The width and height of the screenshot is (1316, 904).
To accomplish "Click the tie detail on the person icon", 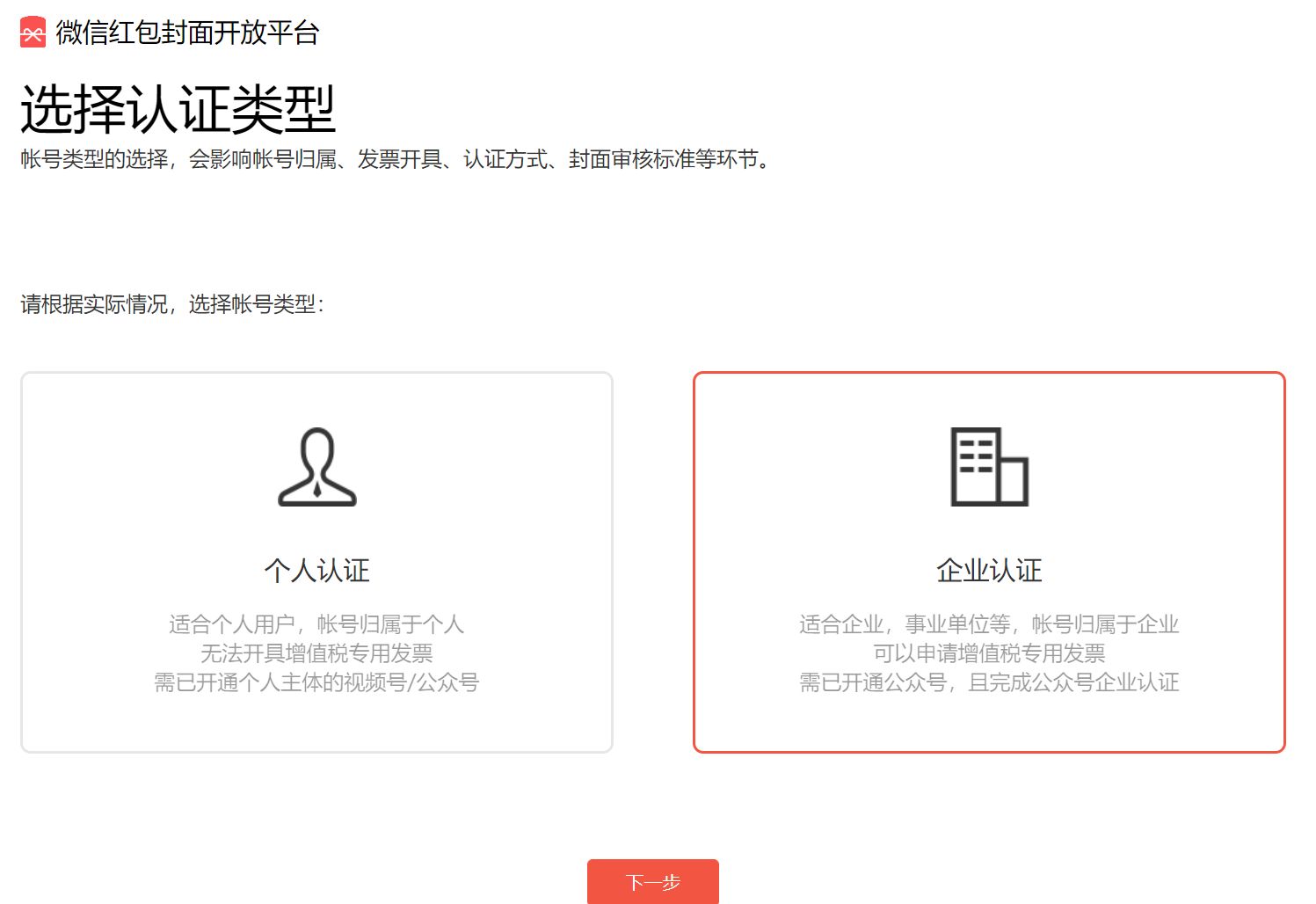I will pos(316,488).
